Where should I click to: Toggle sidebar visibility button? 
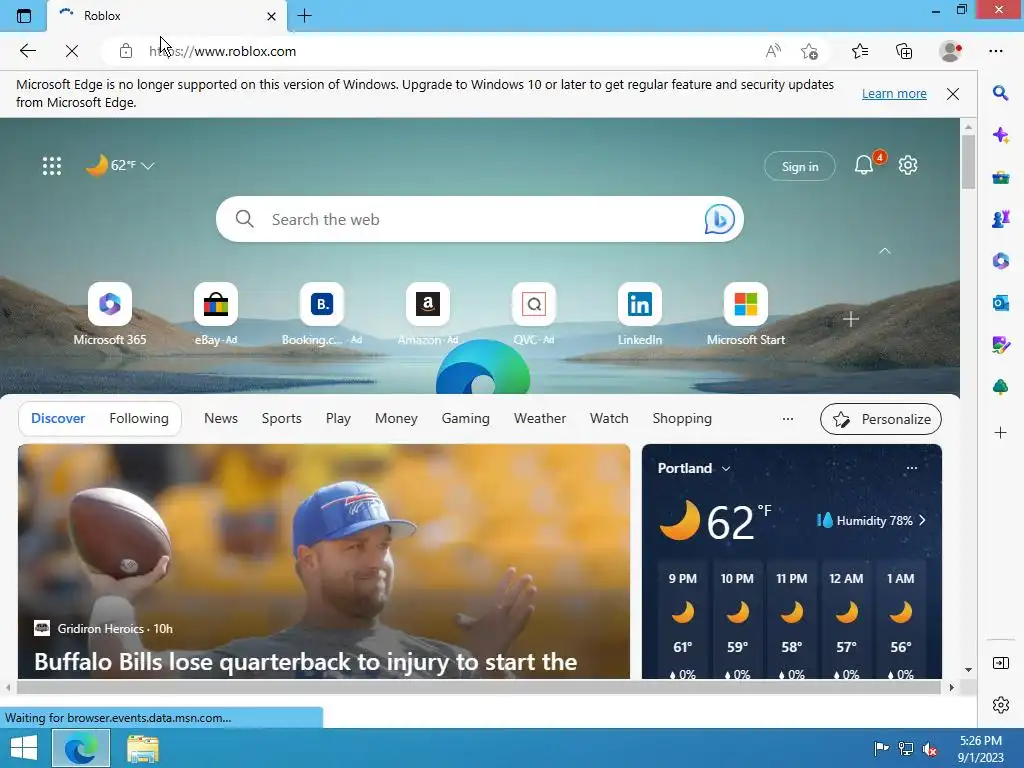1000,663
